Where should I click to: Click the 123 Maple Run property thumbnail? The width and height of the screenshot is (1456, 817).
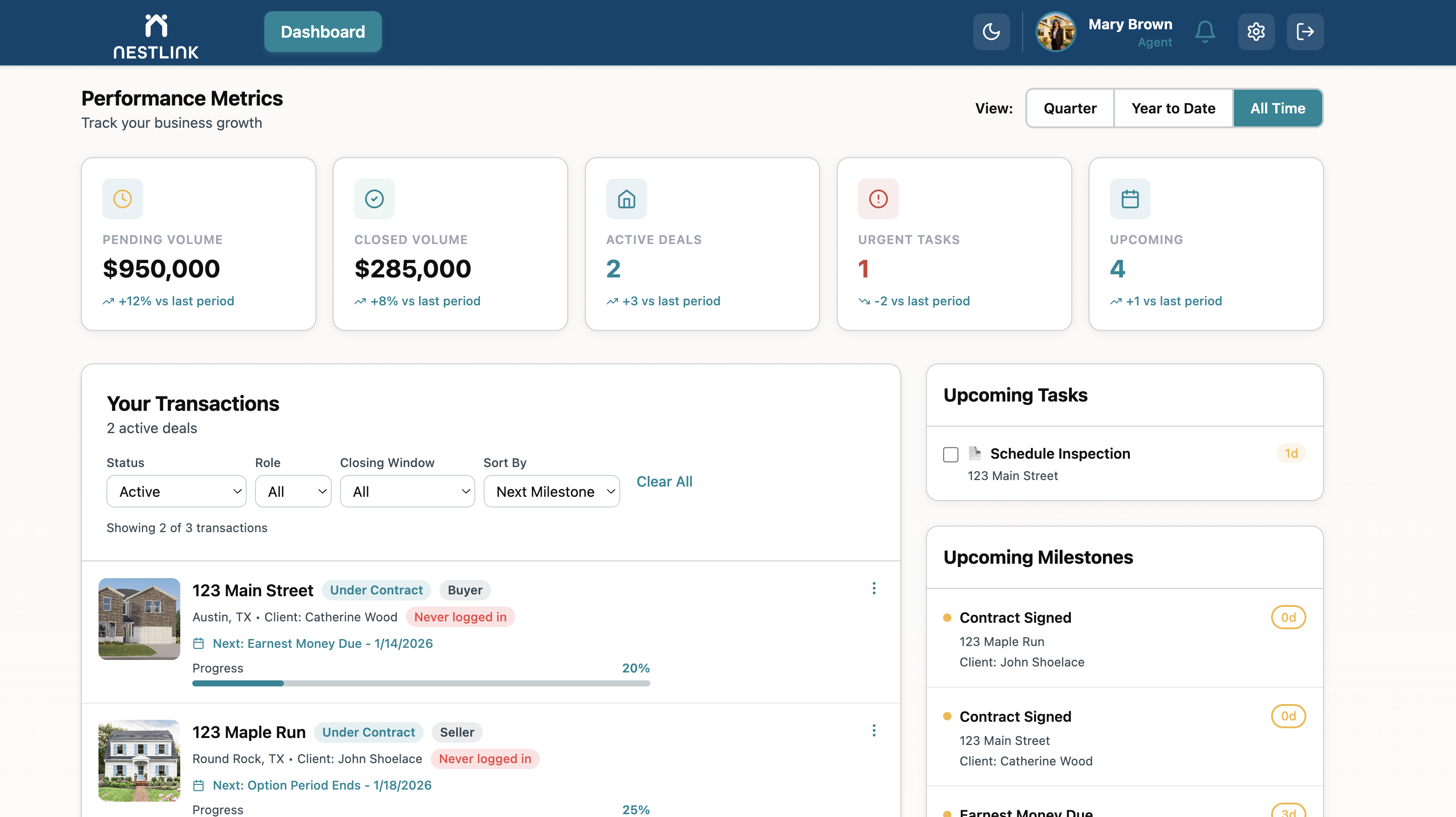tap(138, 760)
